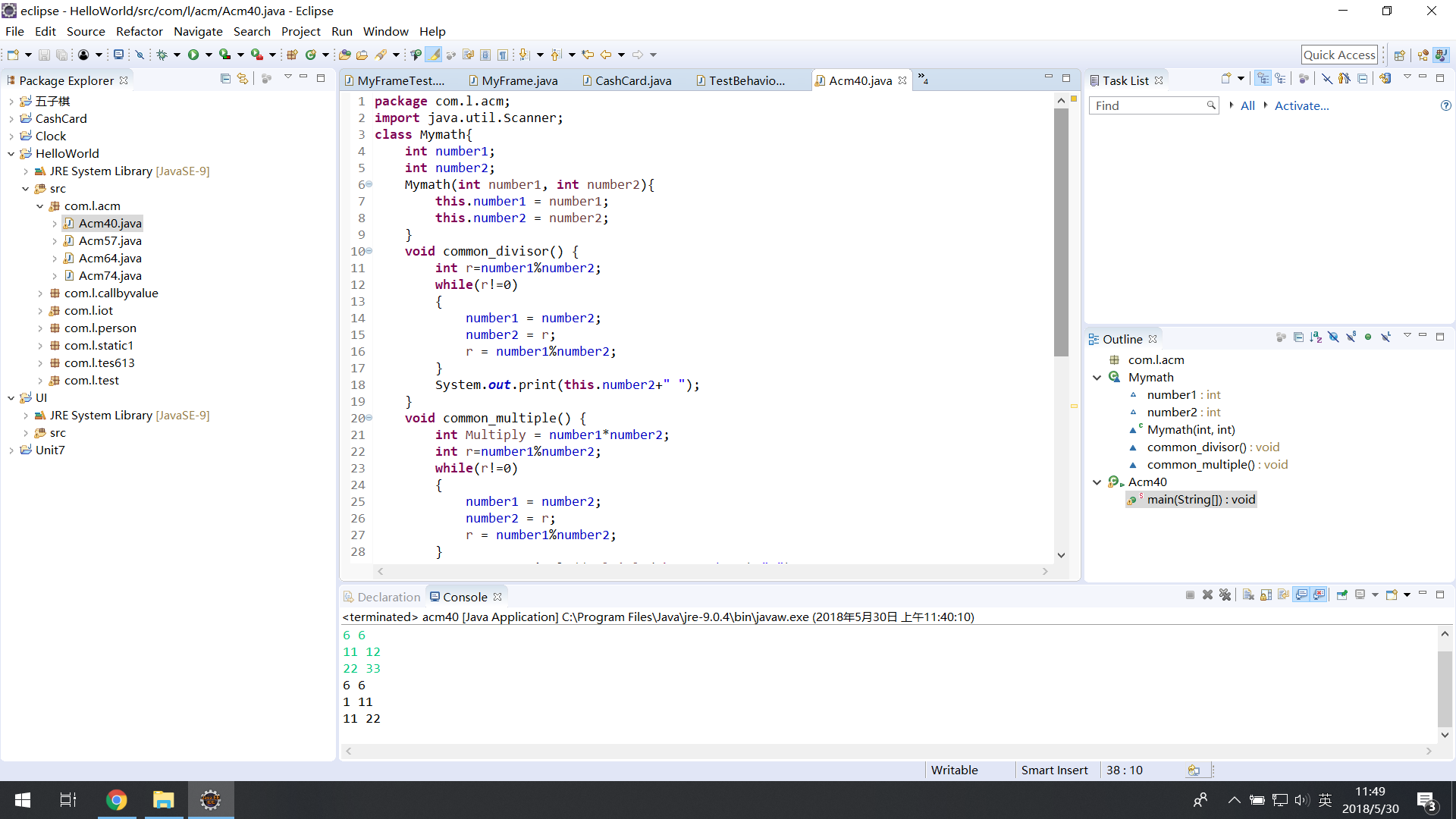Viewport: 1456px width, 819px height.
Task: Toggle Hide Static Members in Outline
Action: pos(1351,337)
